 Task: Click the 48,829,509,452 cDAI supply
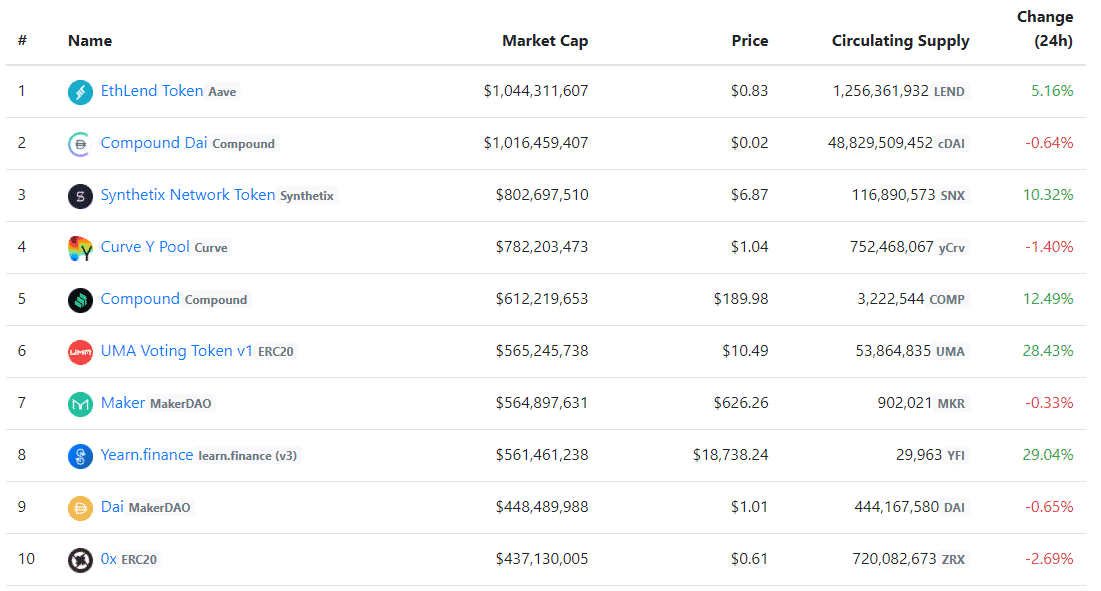897,142
